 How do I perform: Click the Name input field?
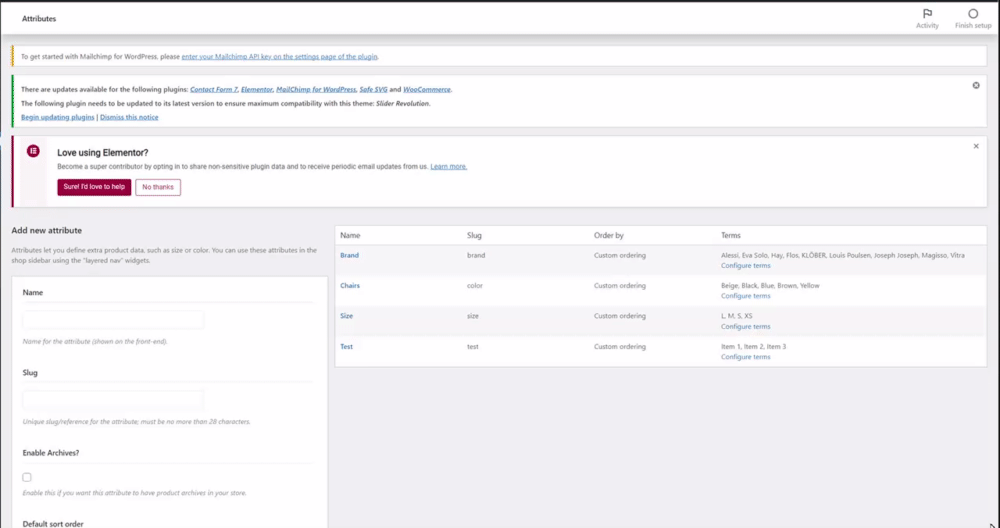pos(113,320)
